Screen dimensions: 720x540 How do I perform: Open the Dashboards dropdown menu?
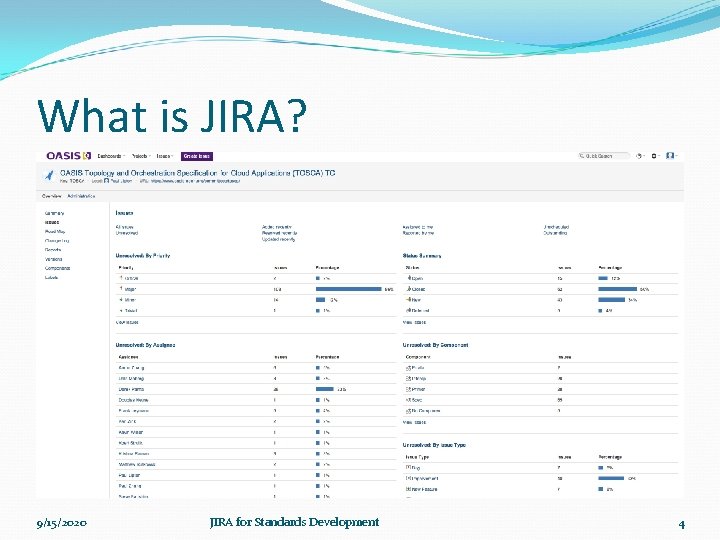111,156
